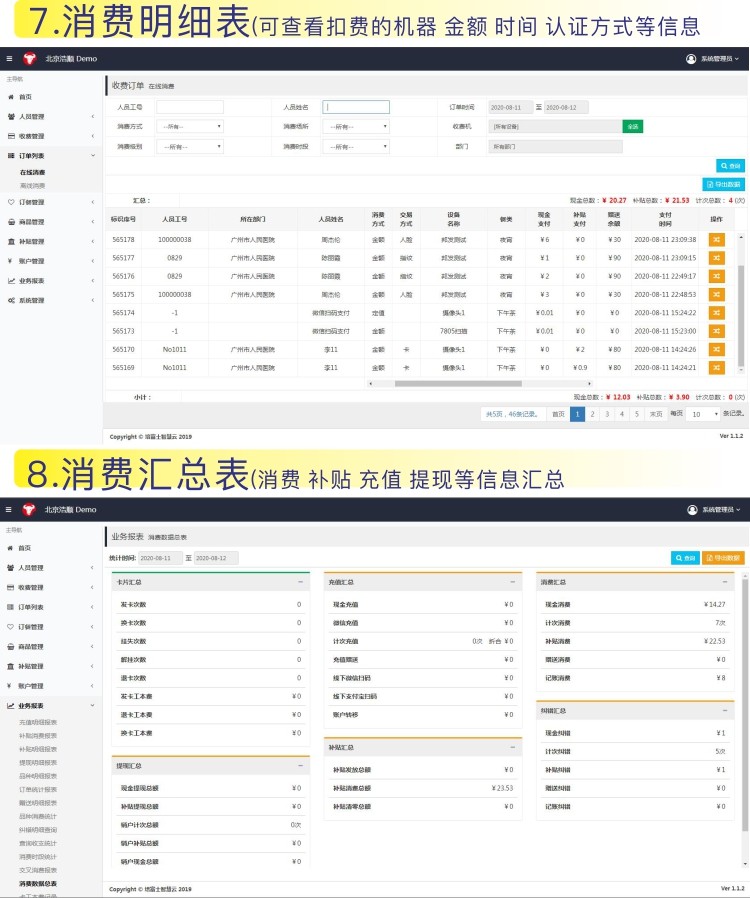Click the 人员工号 input field
This screenshot has height=898, width=750.
[x=189, y=107]
